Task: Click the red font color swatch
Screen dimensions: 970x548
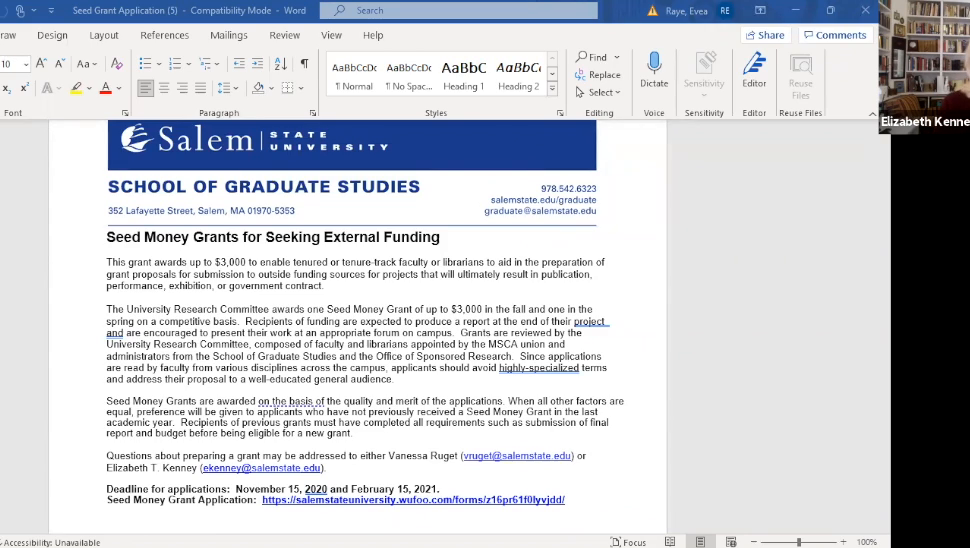Action: click(x=106, y=88)
